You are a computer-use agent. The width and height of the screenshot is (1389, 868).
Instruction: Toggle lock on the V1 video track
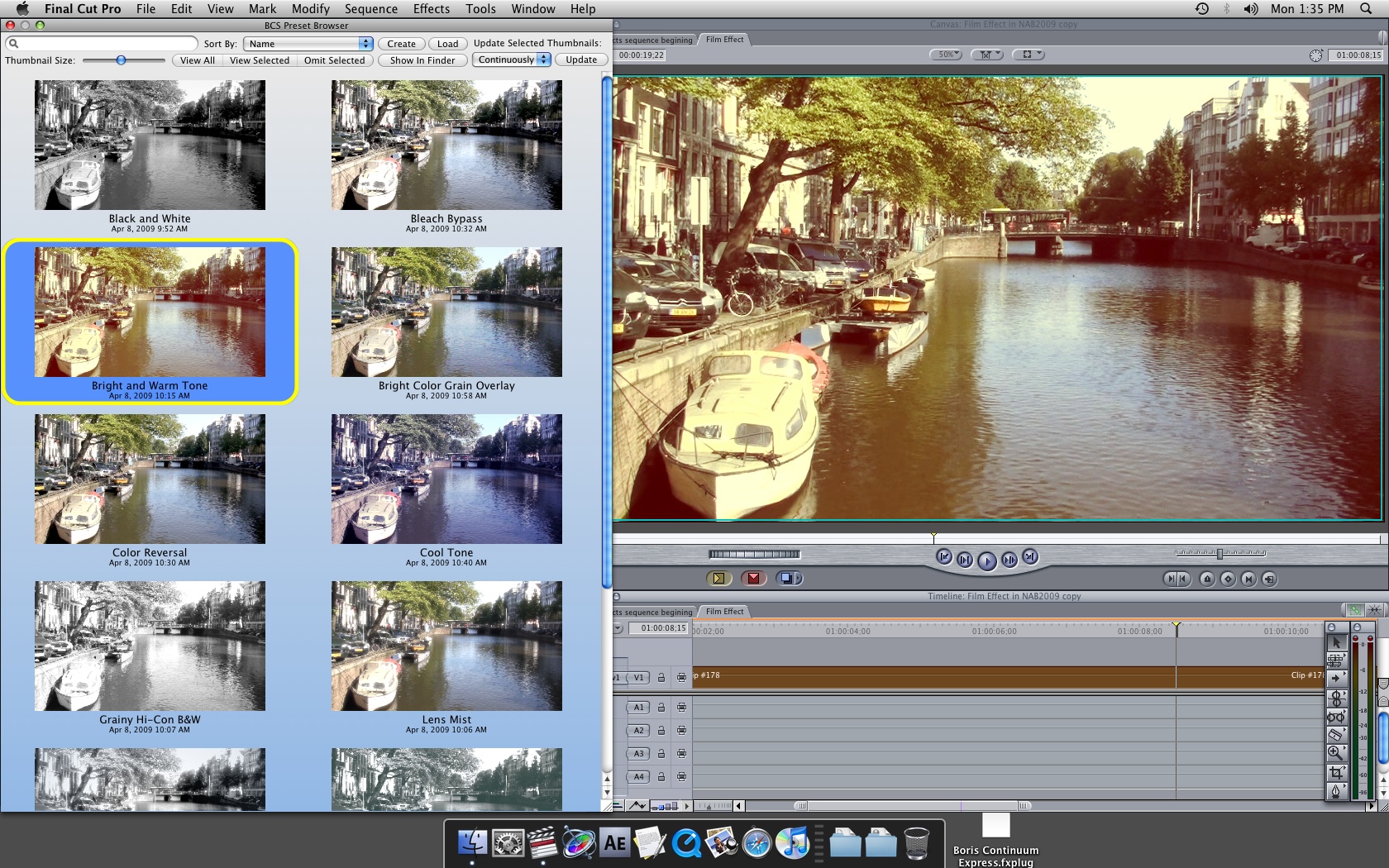point(661,678)
